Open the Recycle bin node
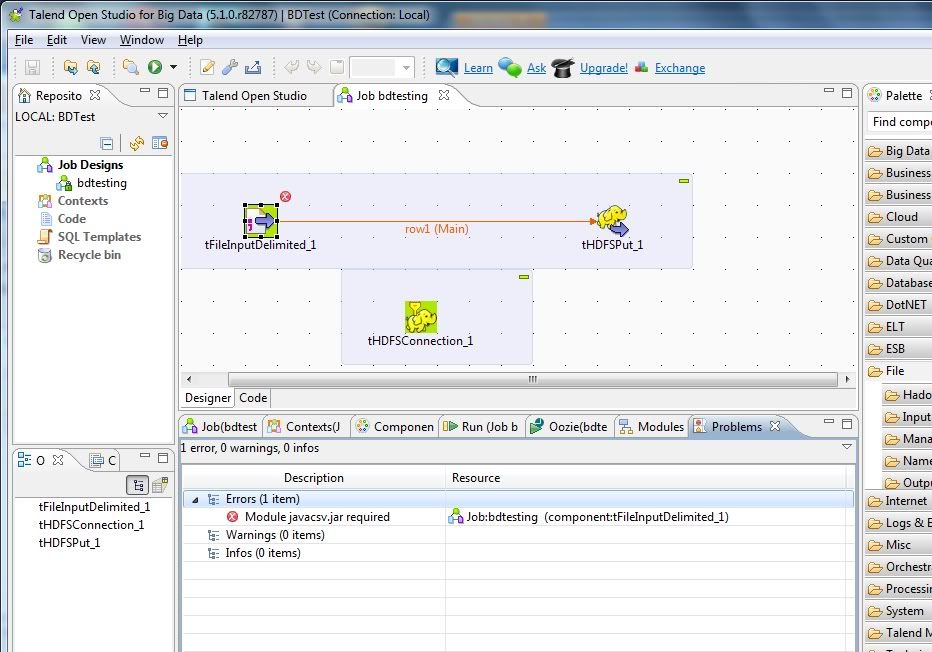Image resolution: width=932 pixels, height=652 pixels. tap(89, 255)
